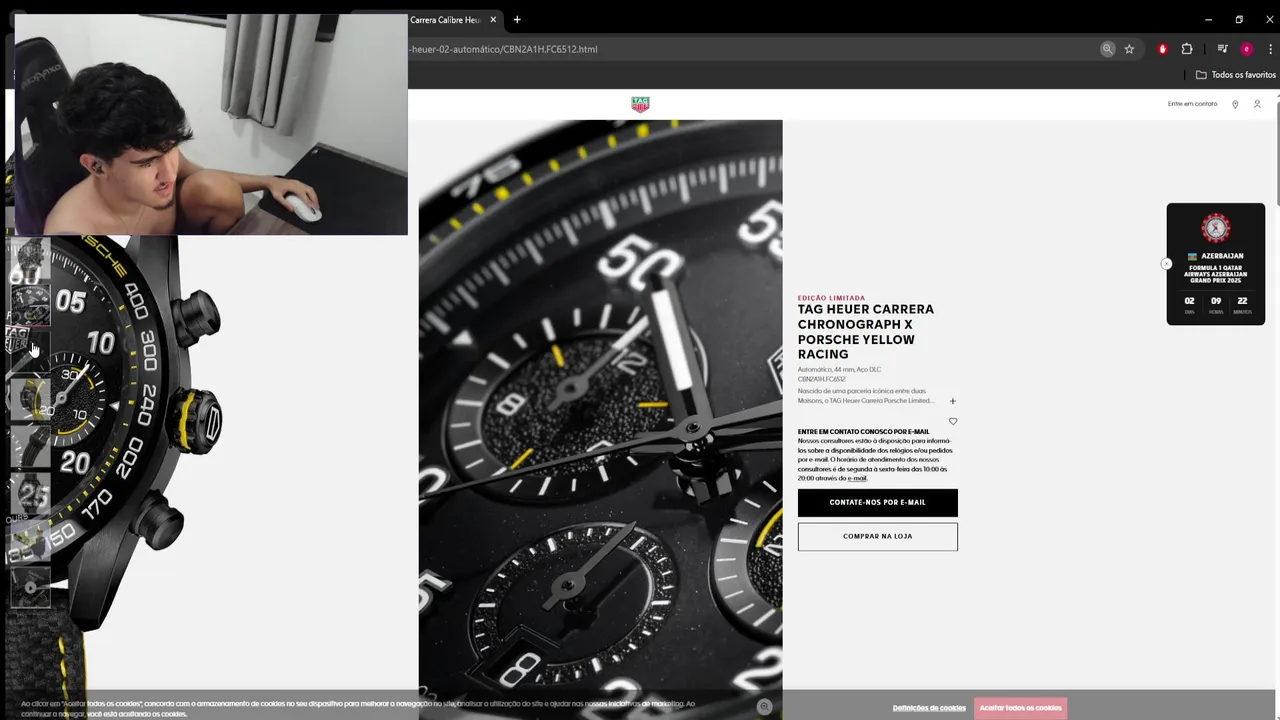
Task: Open the user account icon in header
Action: click(1257, 104)
